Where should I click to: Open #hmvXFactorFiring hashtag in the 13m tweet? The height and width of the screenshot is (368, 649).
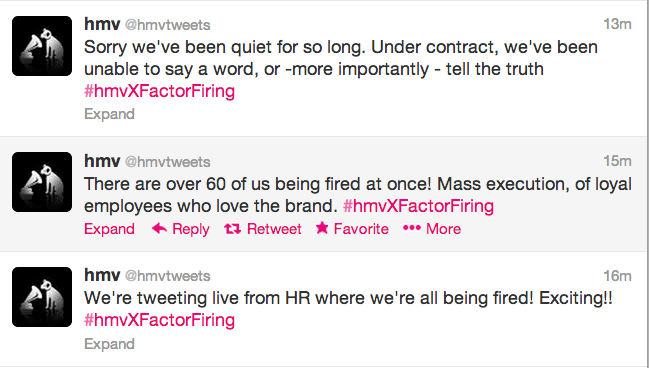click(159, 91)
